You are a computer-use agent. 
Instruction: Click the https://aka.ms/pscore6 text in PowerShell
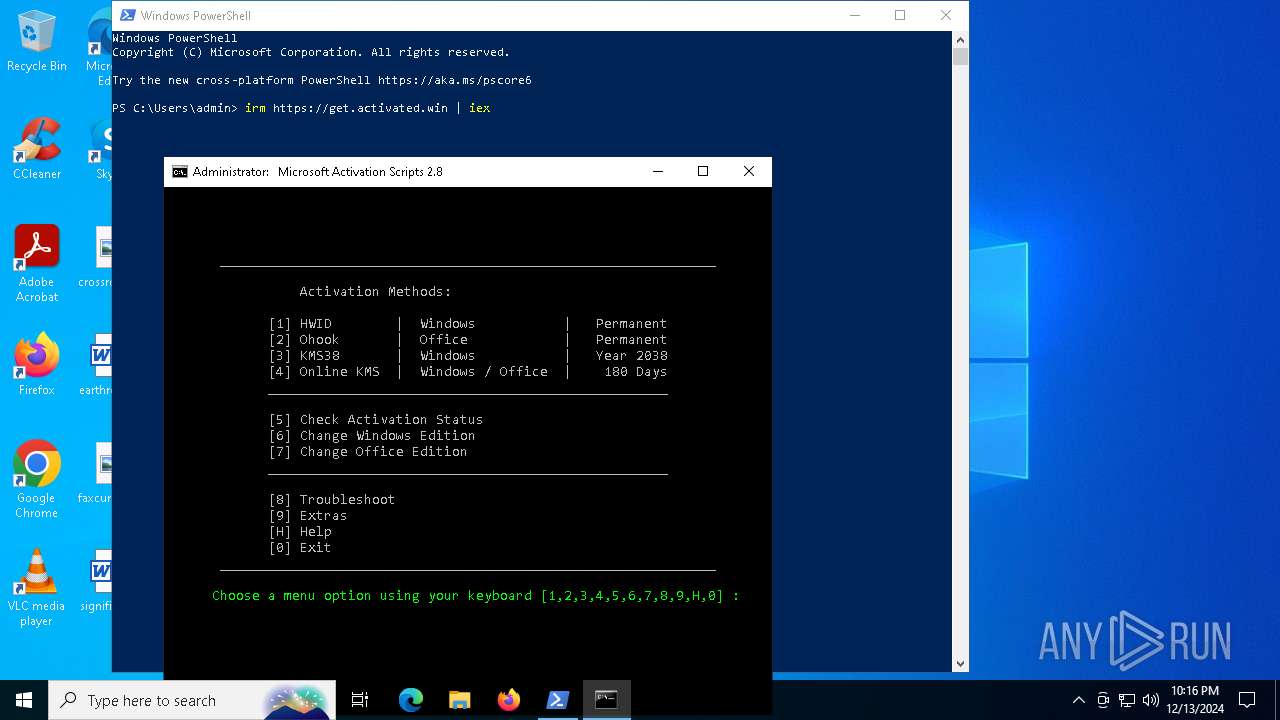[x=455, y=80]
